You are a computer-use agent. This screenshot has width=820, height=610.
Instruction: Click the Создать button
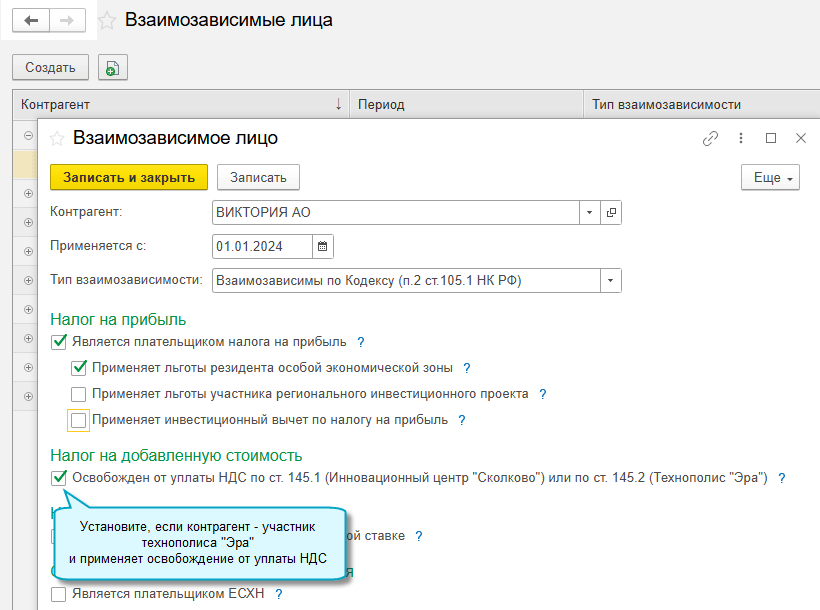pyautogui.click(x=50, y=68)
